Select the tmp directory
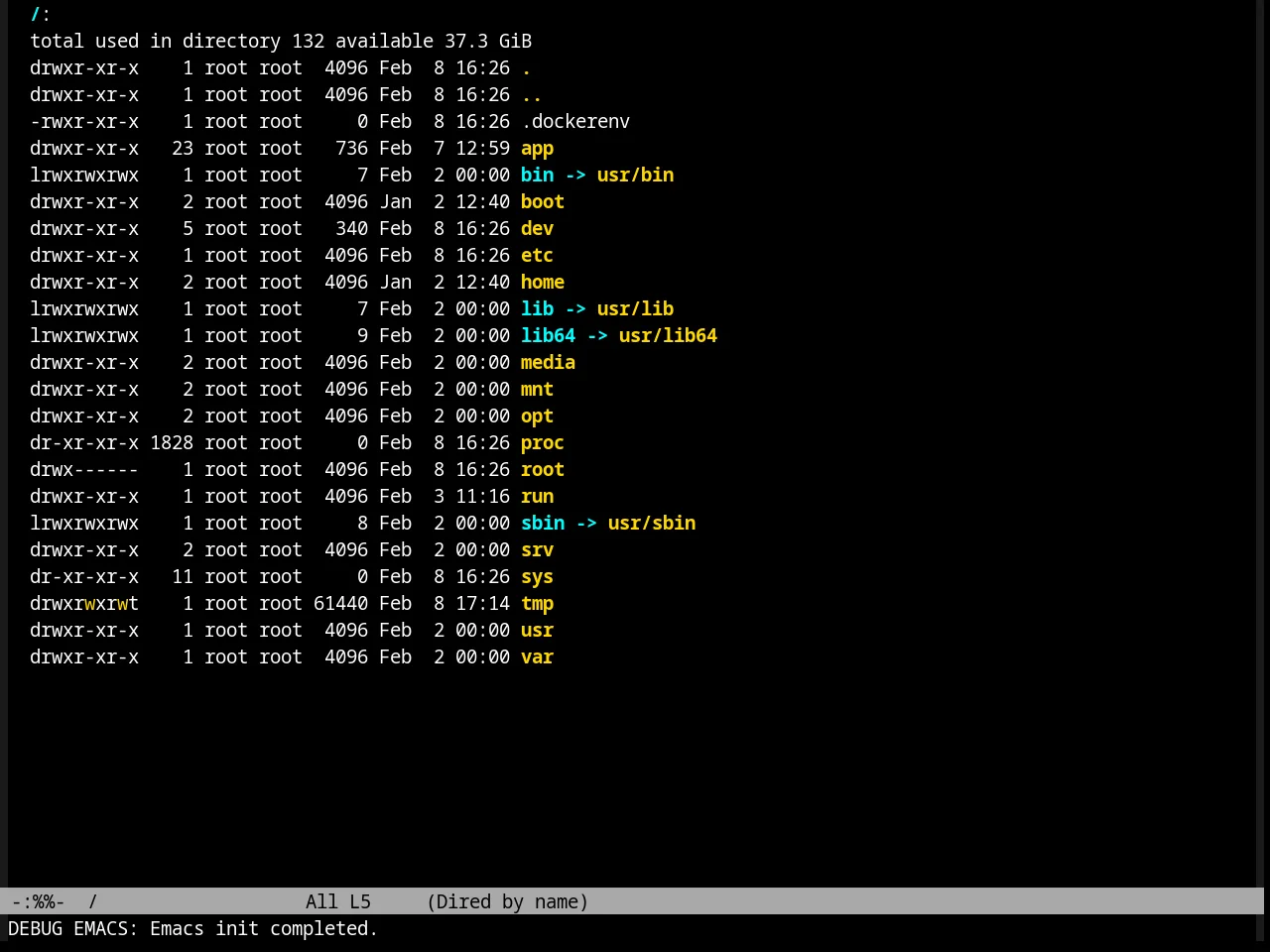Image resolution: width=1270 pixels, height=952 pixels. pos(537,604)
